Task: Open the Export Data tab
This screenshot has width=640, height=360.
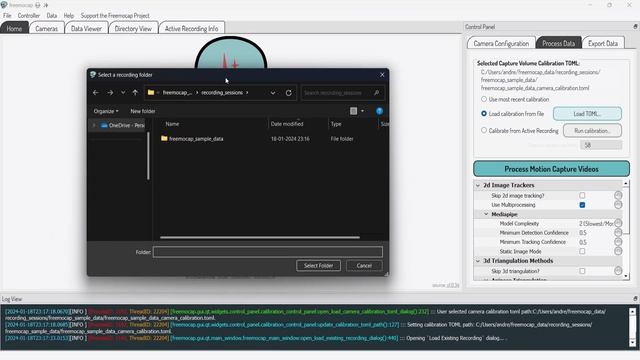Action: pyautogui.click(x=603, y=43)
